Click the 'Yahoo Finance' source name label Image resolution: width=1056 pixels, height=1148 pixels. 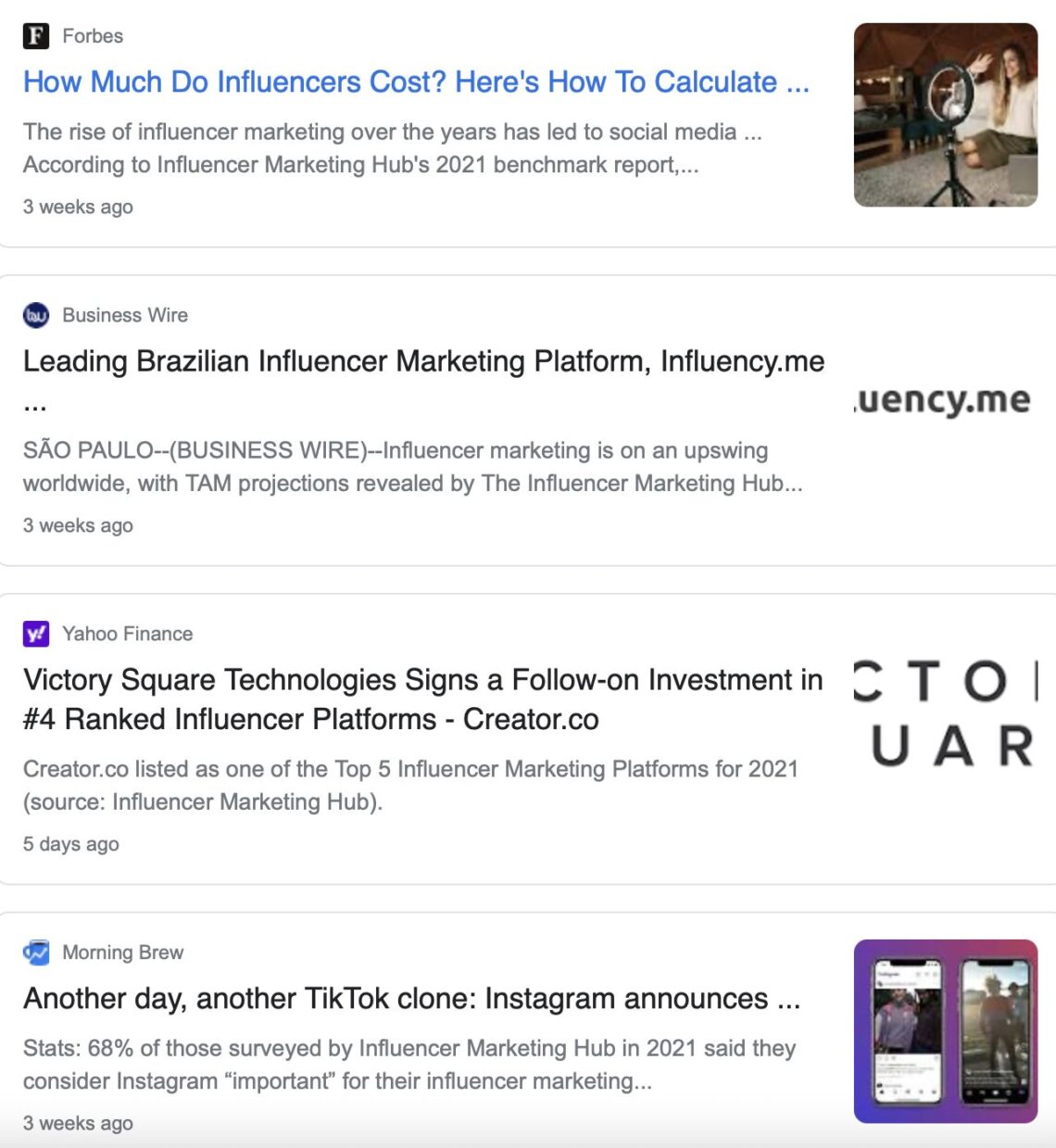[x=126, y=634]
